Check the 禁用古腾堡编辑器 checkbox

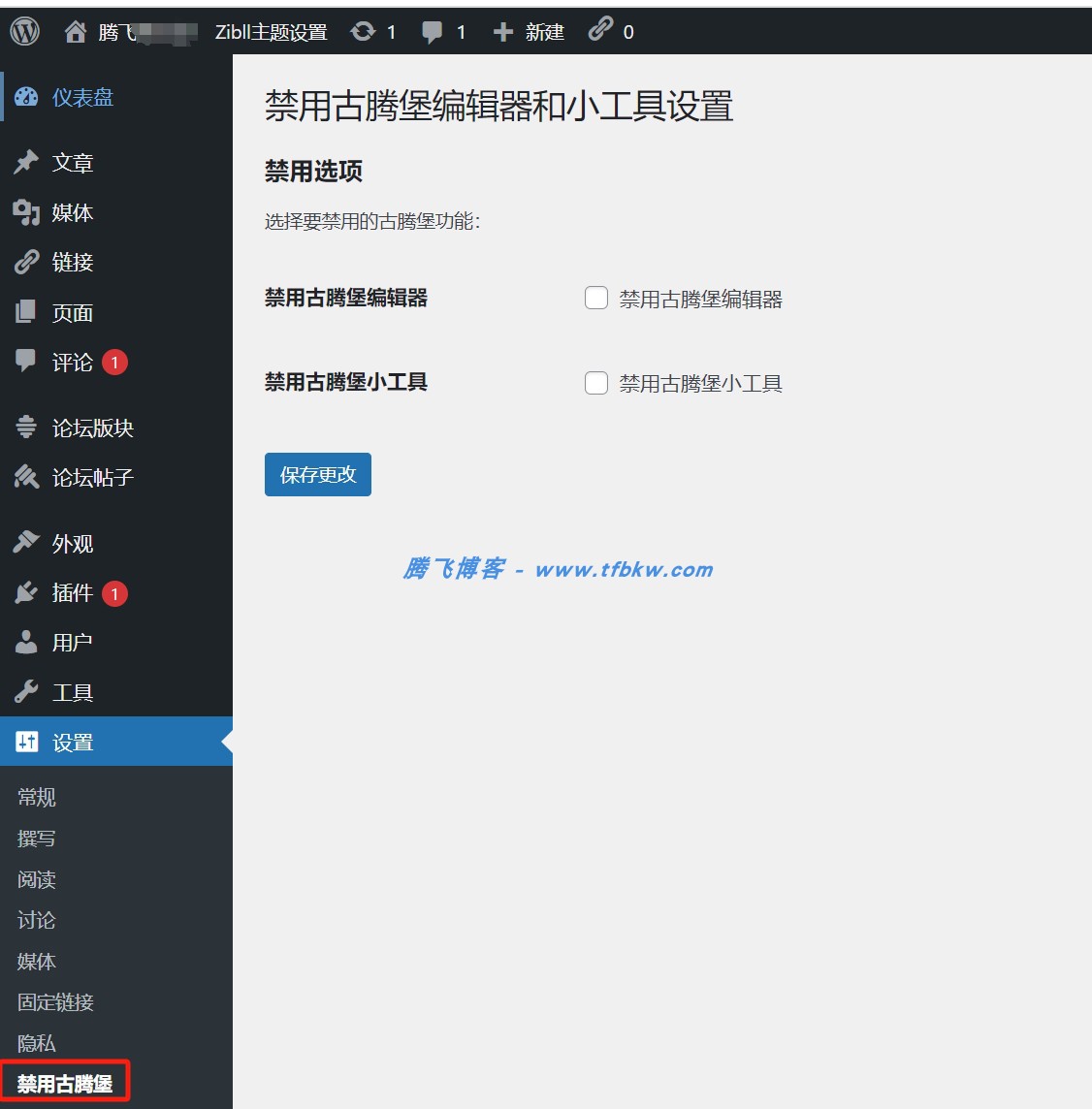595,299
